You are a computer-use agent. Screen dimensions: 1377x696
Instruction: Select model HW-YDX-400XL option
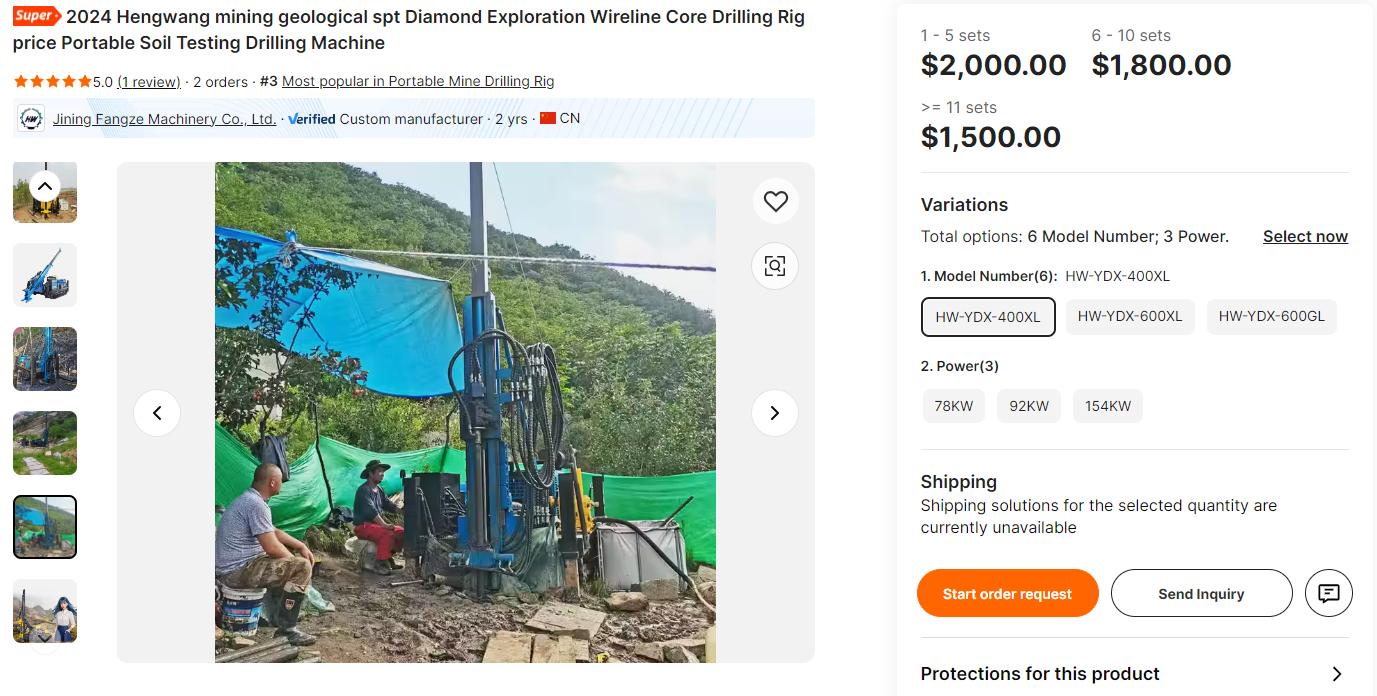[988, 317]
